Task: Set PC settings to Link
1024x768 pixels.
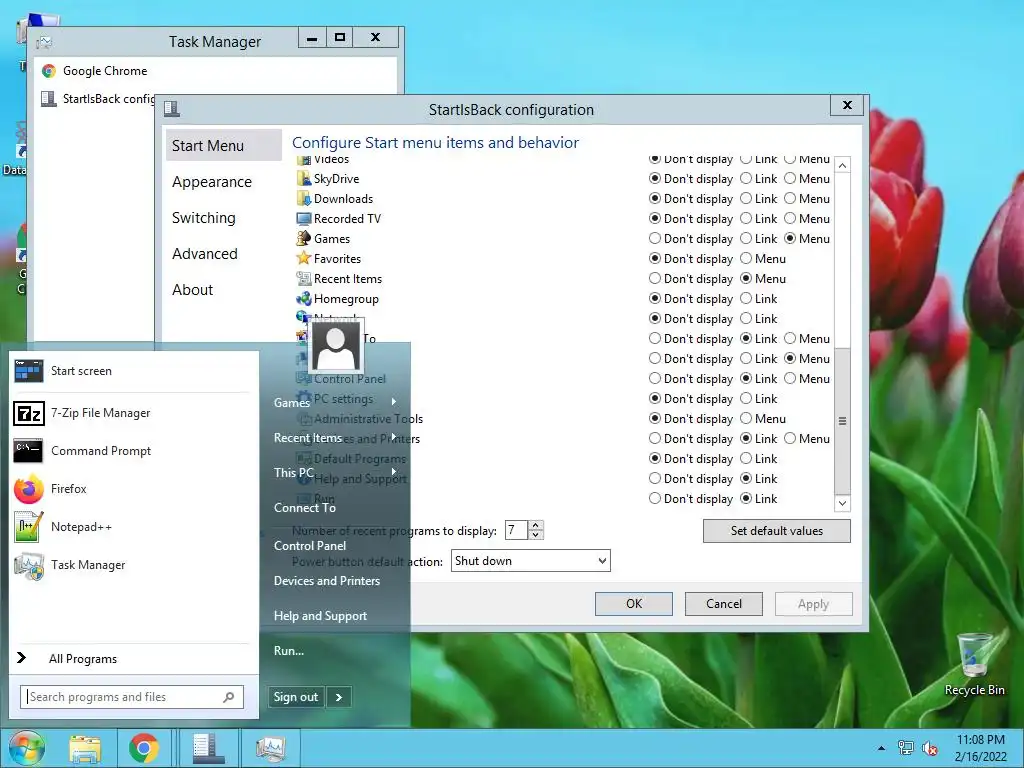Action: pos(746,398)
